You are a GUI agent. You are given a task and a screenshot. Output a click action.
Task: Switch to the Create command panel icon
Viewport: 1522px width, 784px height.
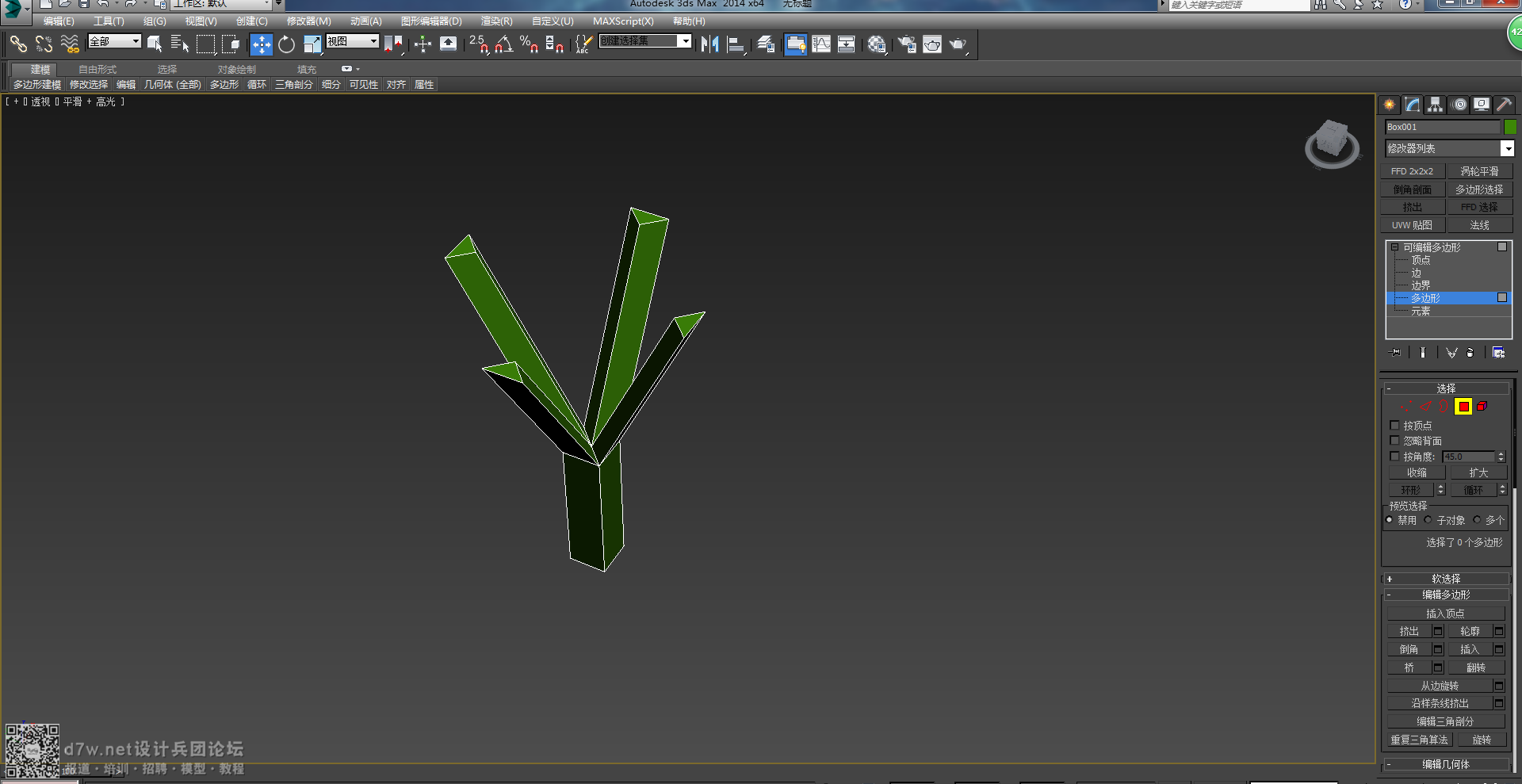click(1389, 105)
